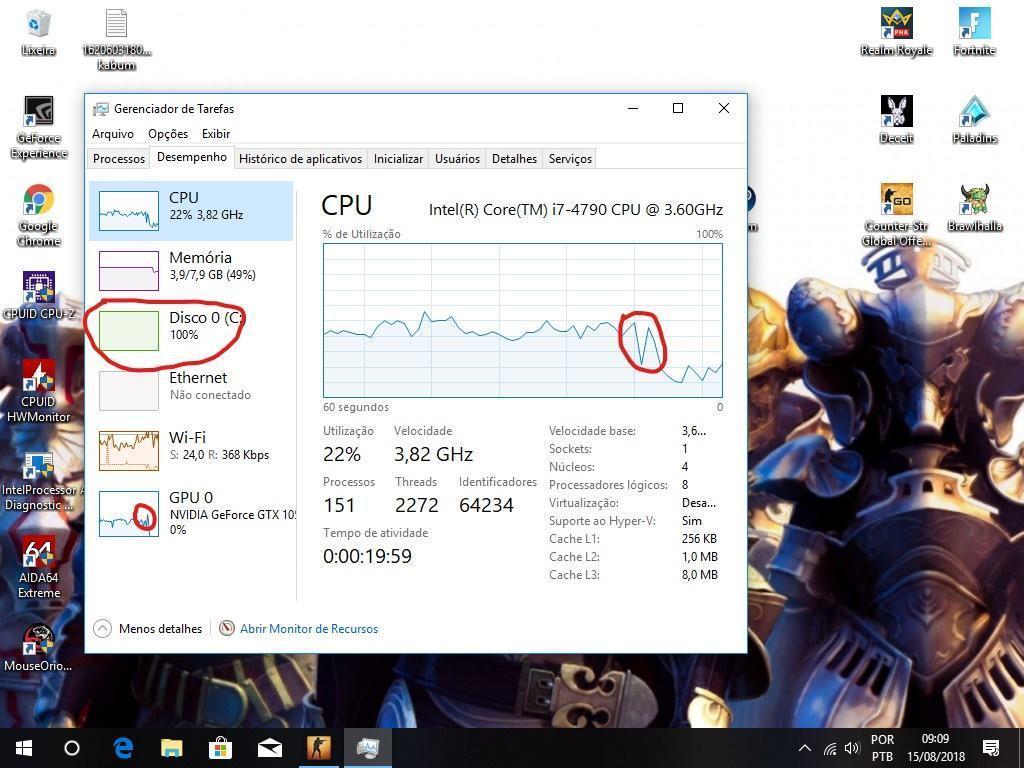The image size is (1024, 768).
Task: Minimize the Gerenciador de Tarefas window
Action: click(633, 108)
